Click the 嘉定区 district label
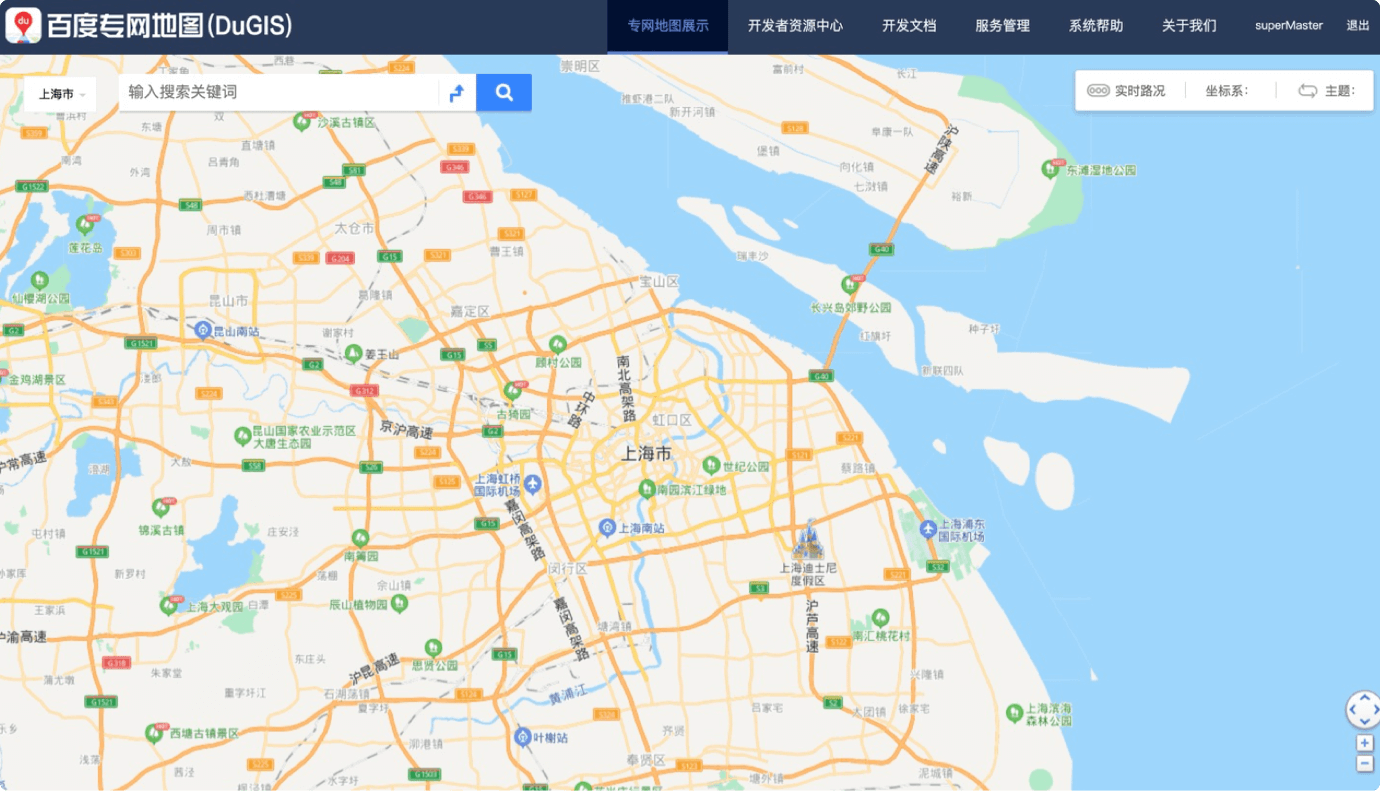This screenshot has width=1380, height=792. tap(470, 311)
